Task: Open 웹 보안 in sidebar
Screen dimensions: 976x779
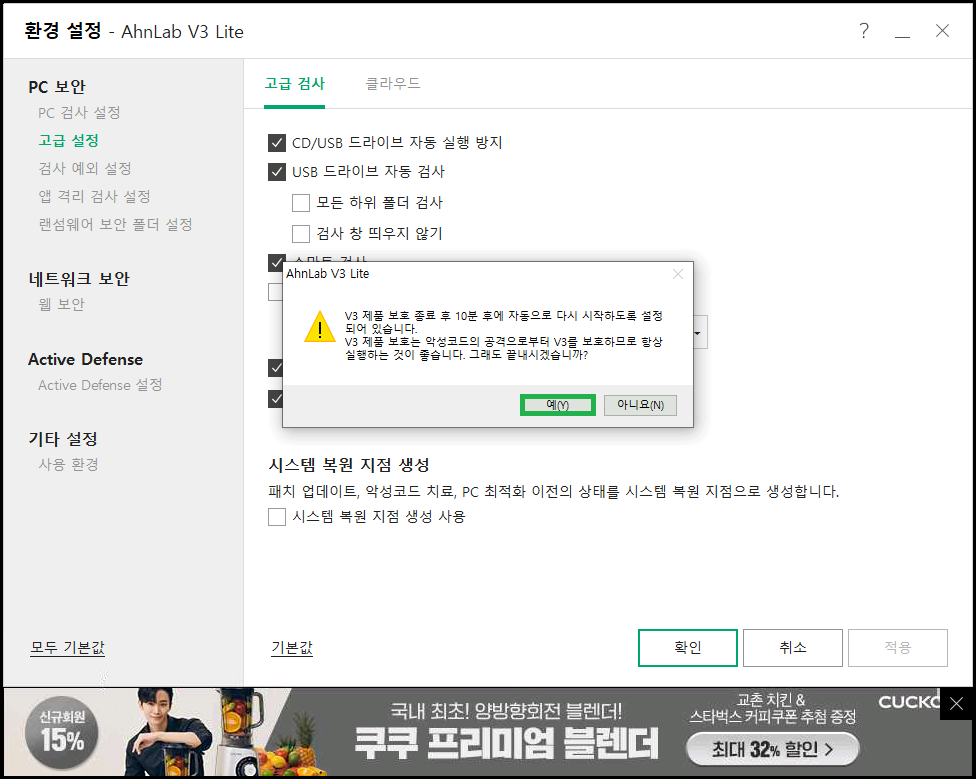Action: pyautogui.click(x=61, y=304)
